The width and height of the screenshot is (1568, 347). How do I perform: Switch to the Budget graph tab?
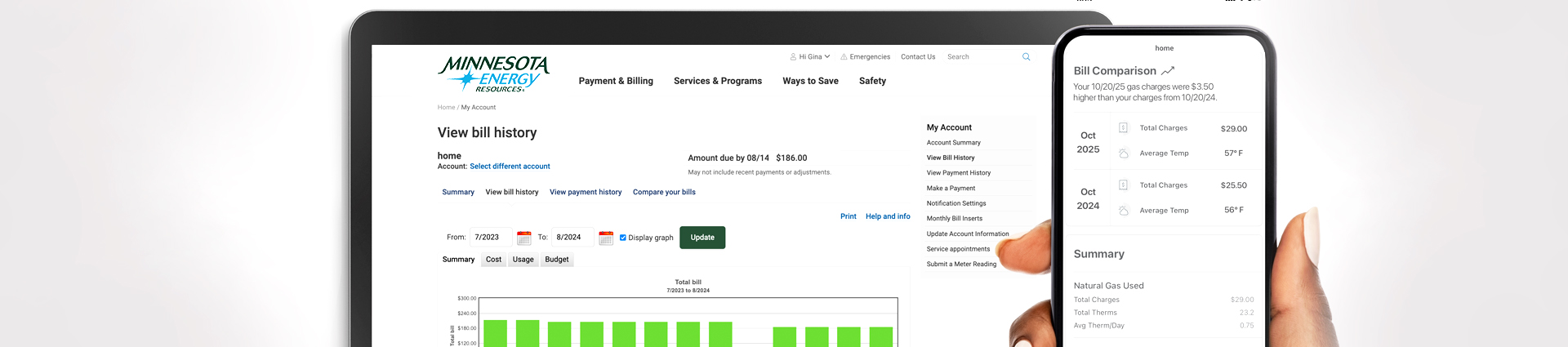tap(557, 260)
